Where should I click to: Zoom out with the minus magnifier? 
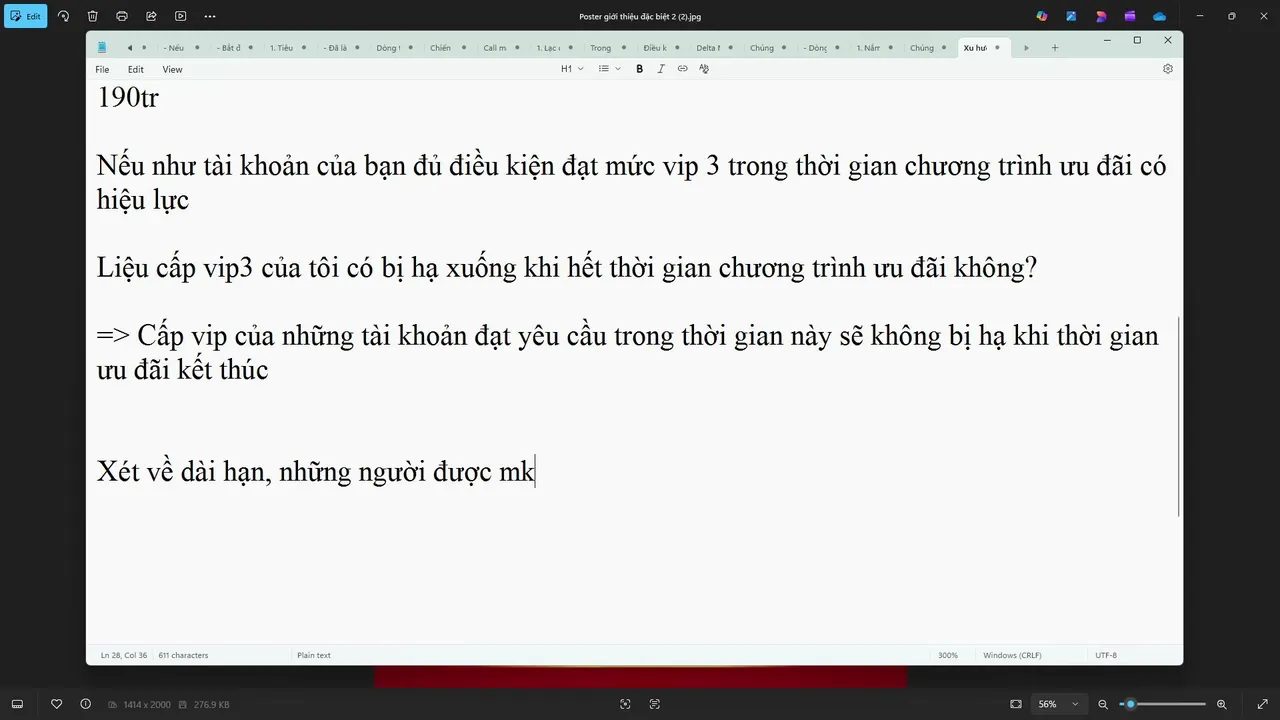click(x=1103, y=704)
